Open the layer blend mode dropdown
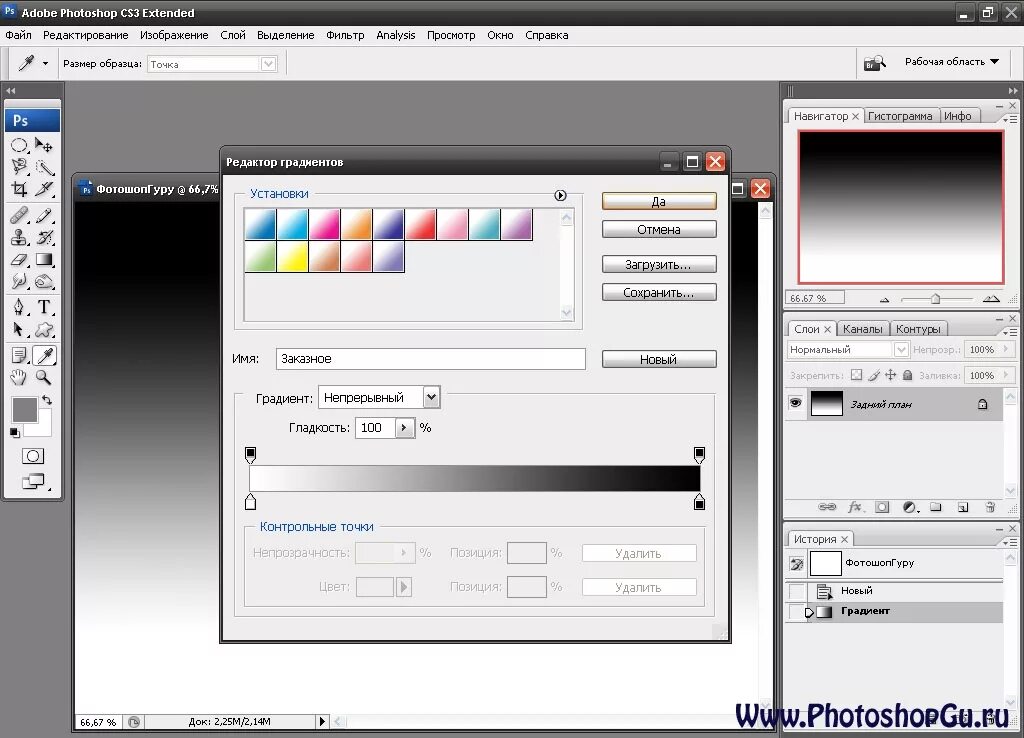 (x=901, y=349)
